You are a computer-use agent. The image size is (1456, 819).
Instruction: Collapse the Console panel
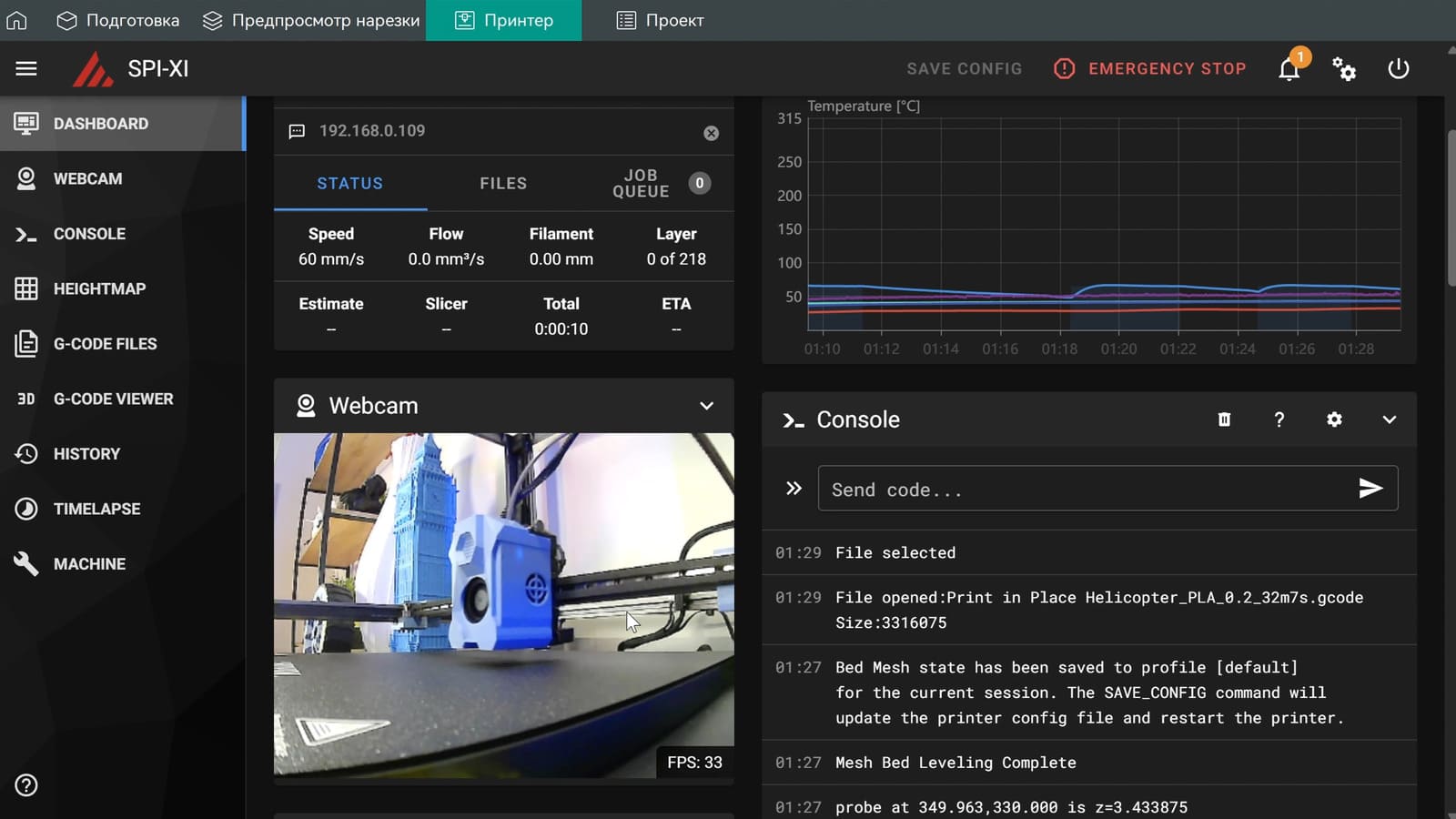point(1389,420)
